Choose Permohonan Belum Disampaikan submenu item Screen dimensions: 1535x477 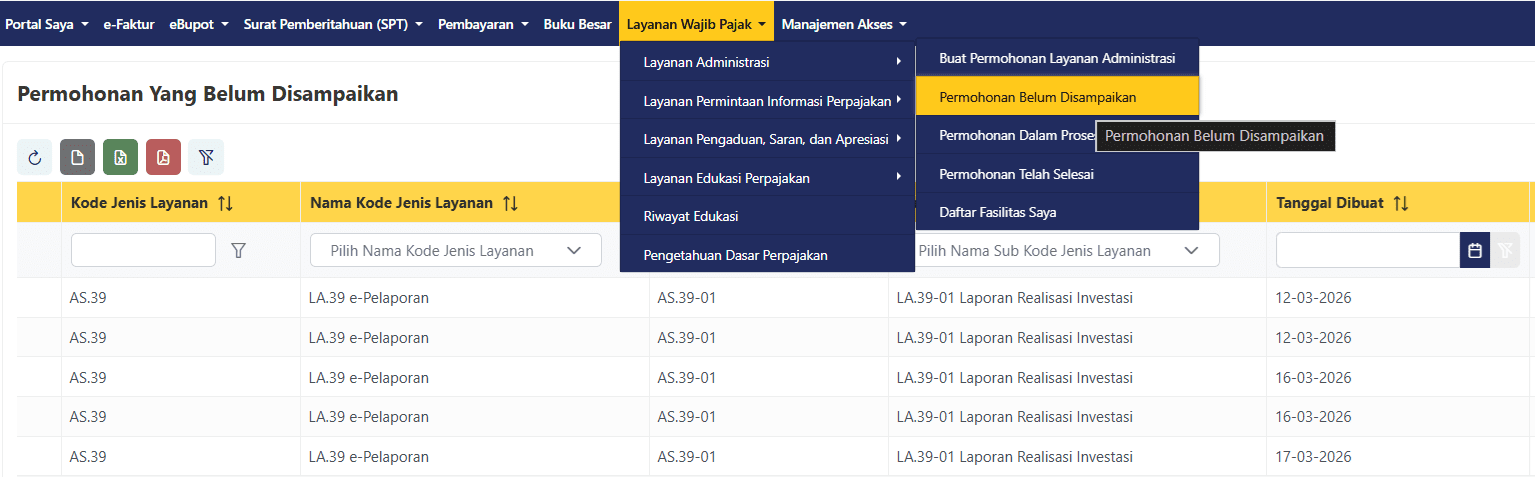[x=1057, y=97]
